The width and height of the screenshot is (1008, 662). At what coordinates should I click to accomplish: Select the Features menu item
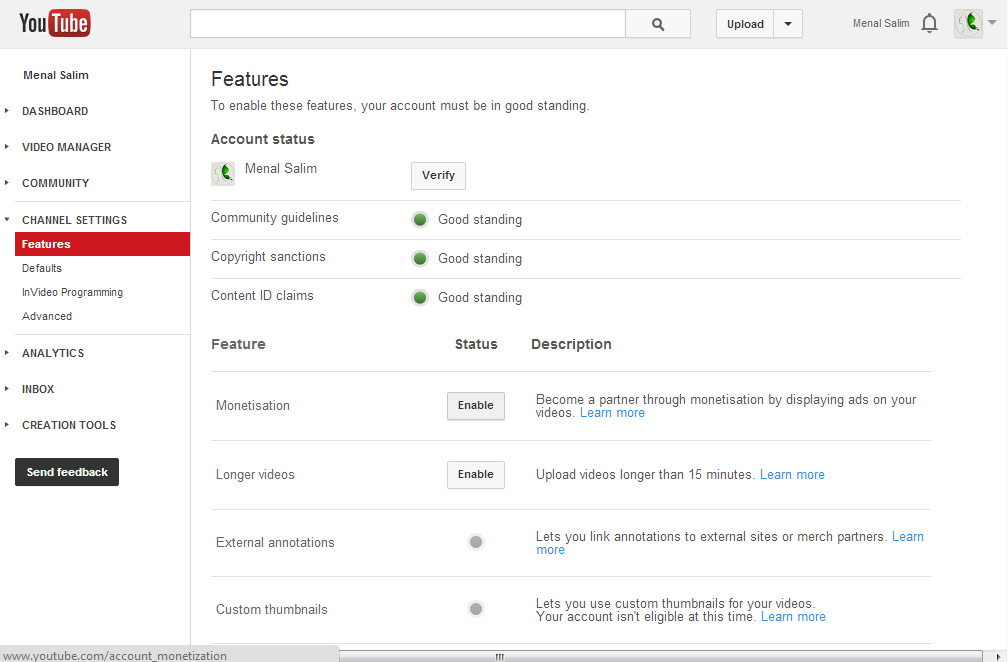point(102,244)
